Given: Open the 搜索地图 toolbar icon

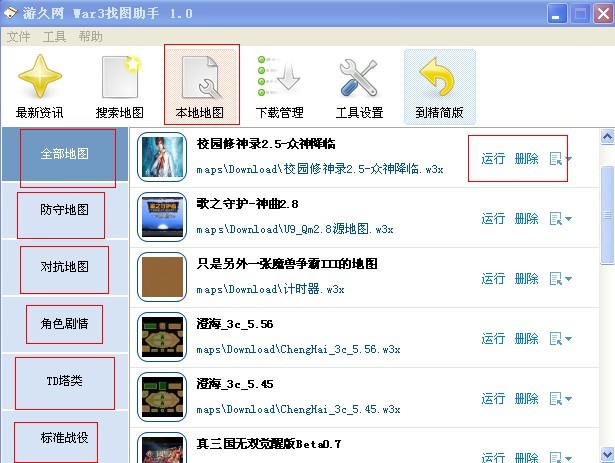Looking at the screenshot, I should 120,77.
